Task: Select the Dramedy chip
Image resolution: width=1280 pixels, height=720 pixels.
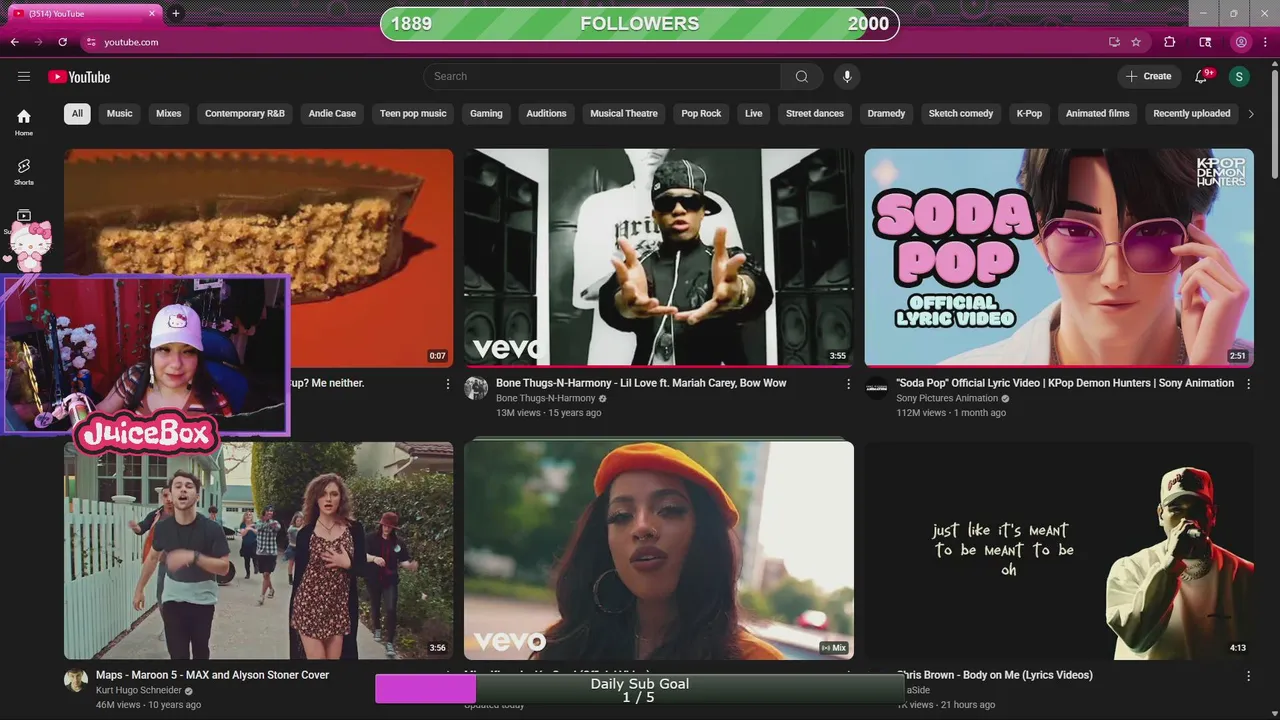Action: click(x=886, y=114)
